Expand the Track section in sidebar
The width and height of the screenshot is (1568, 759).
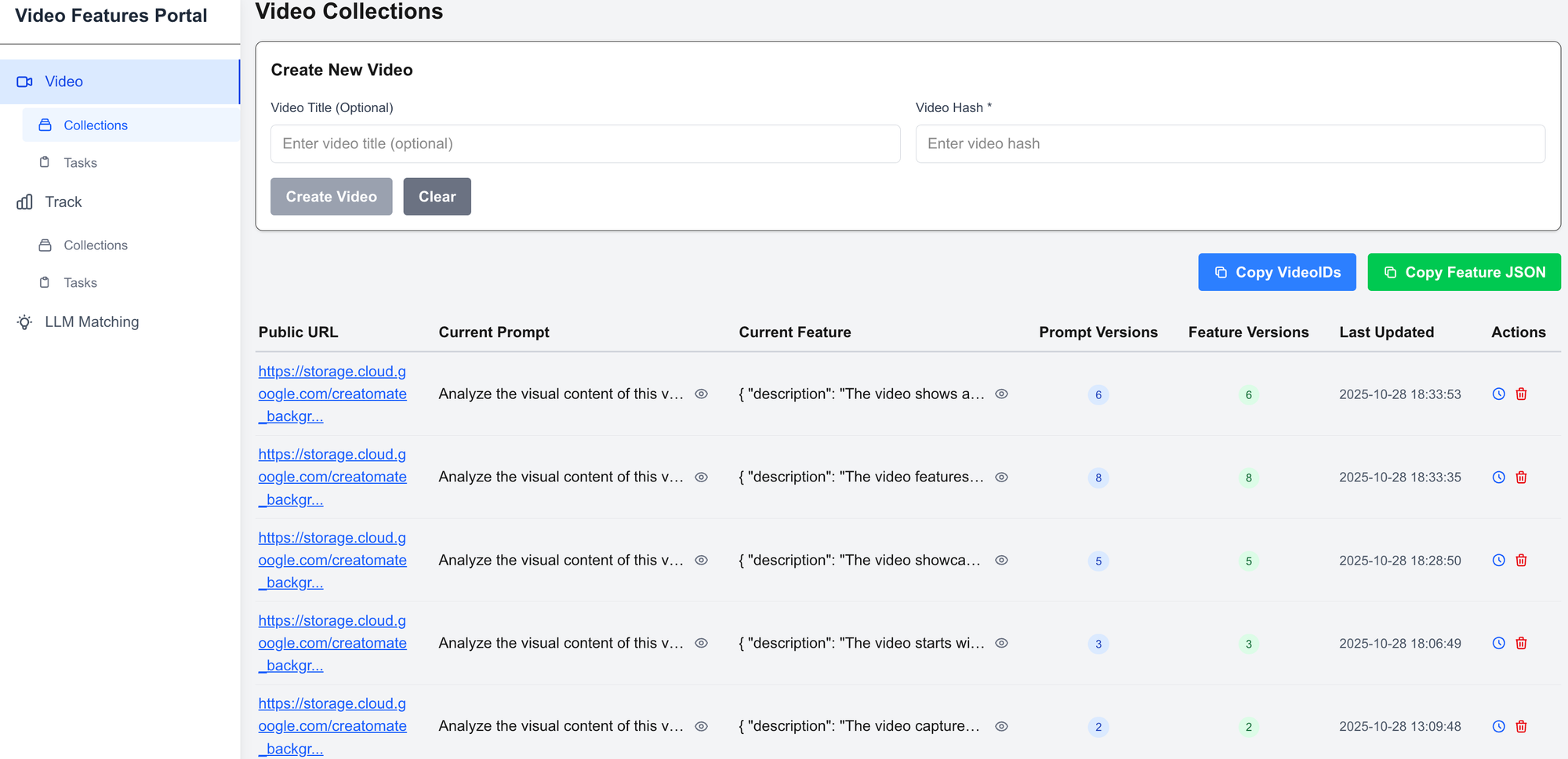coord(63,202)
